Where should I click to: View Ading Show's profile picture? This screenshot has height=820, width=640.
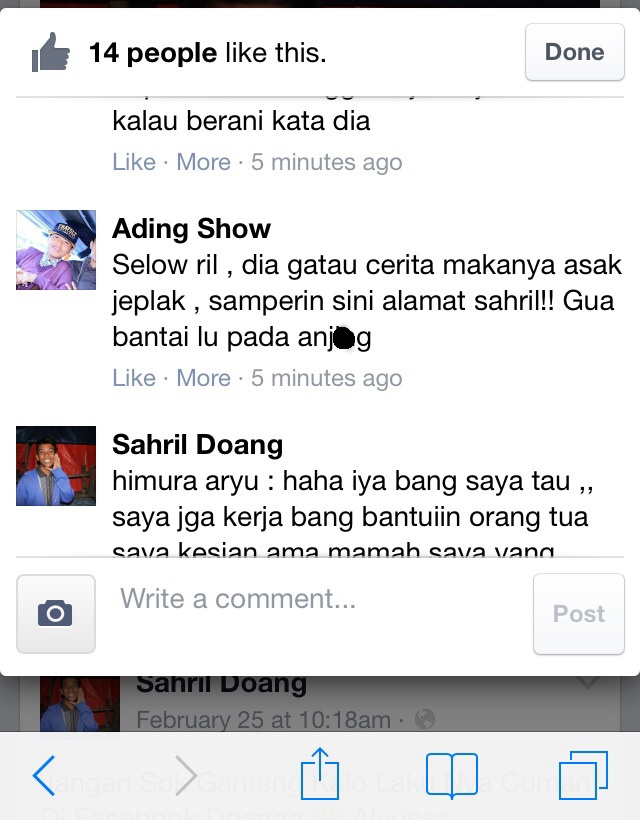pos(56,250)
